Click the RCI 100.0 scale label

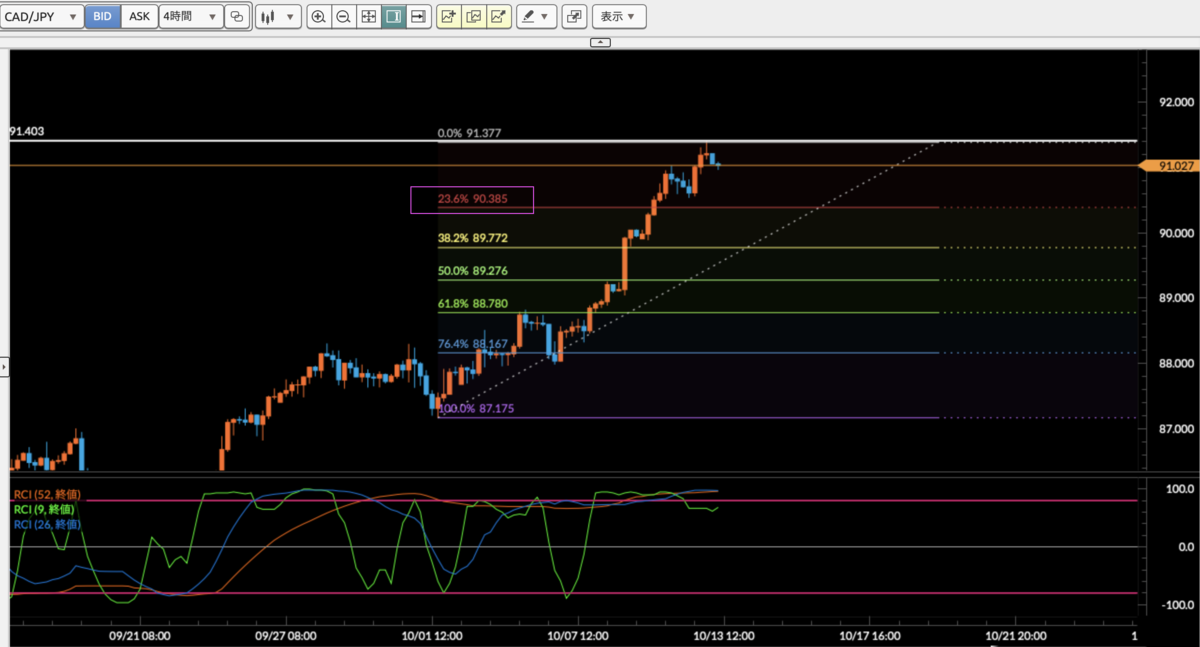click(1180, 488)
